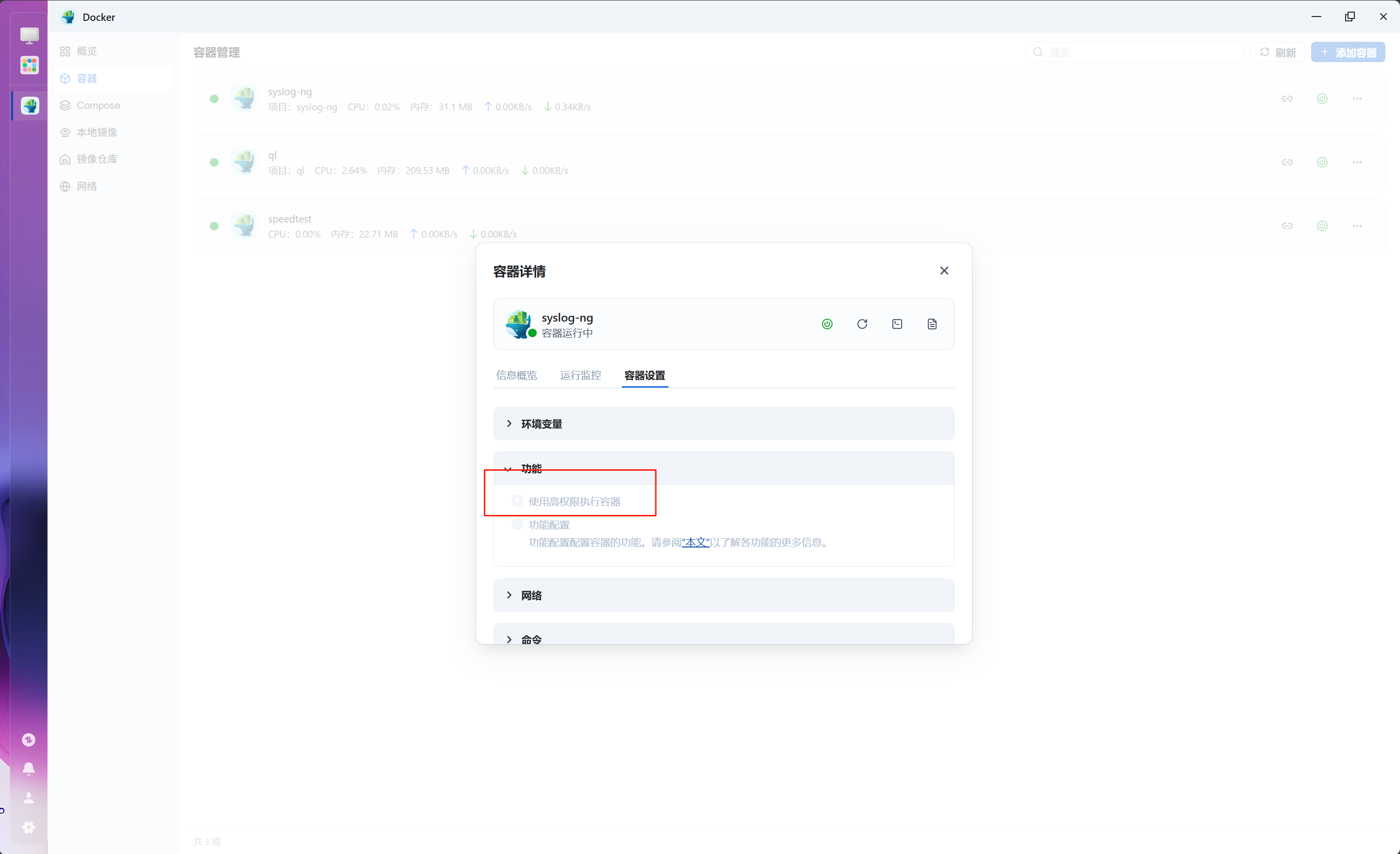The width and height of the screenshot is (1400, 854).
Task: Click power icon in speedtest row
Action: 1322,226
